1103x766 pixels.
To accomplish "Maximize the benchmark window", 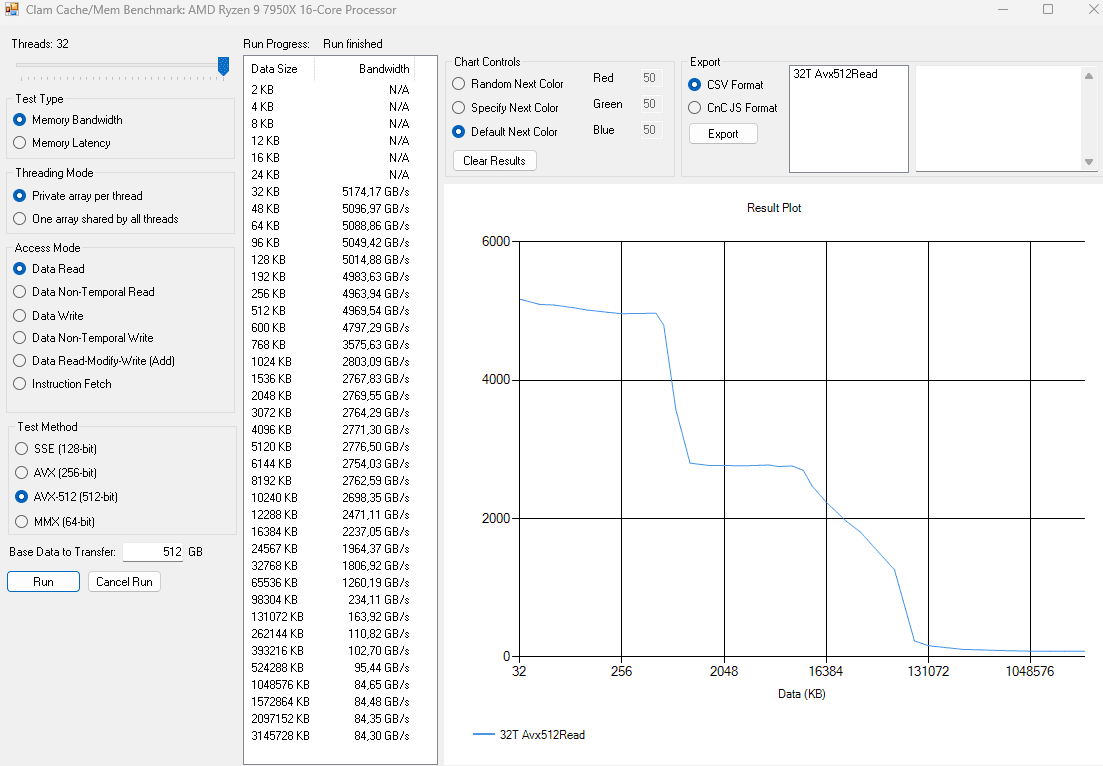I will pos(1048,9).
